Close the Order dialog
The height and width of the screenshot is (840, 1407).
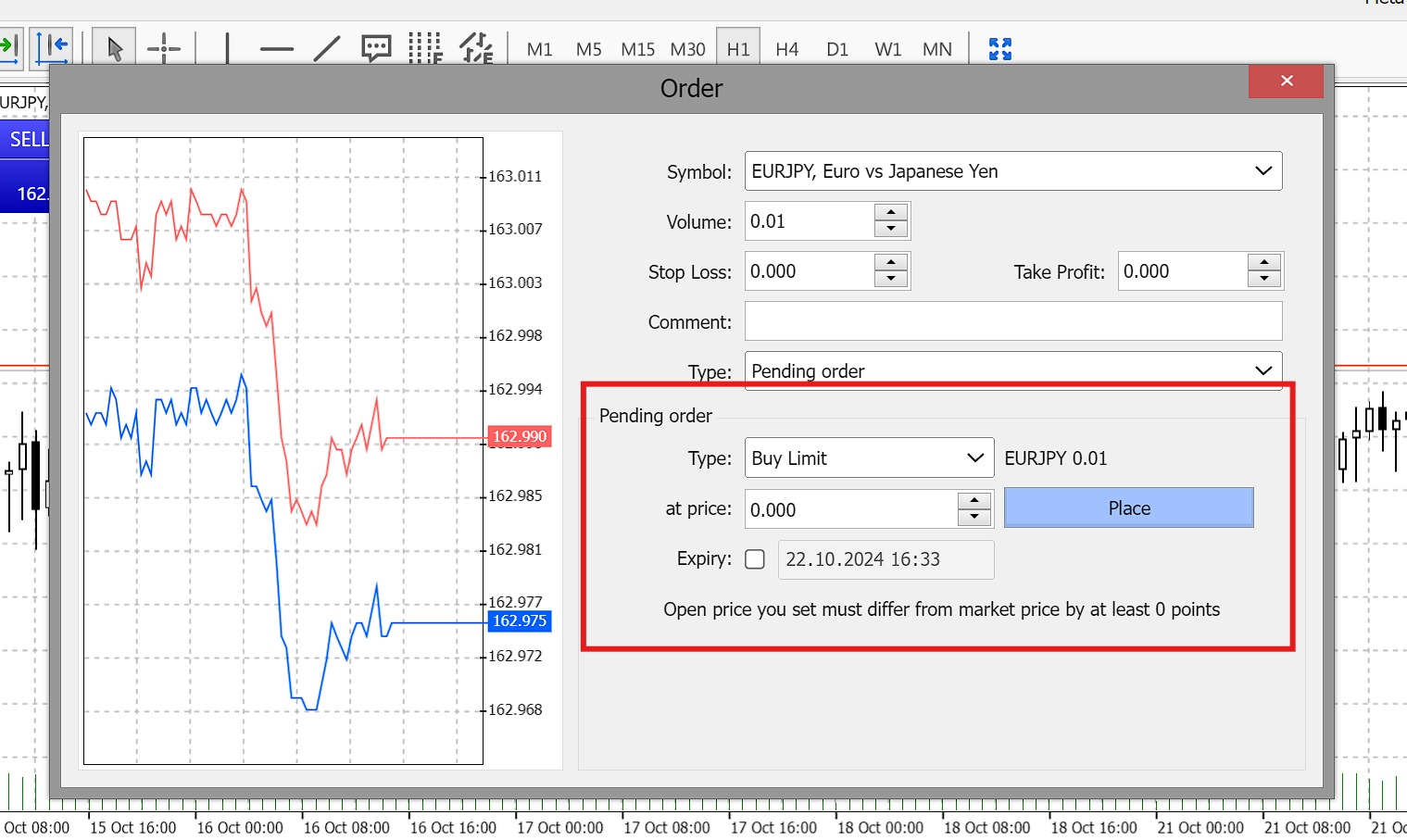[x=1286, y=81]
